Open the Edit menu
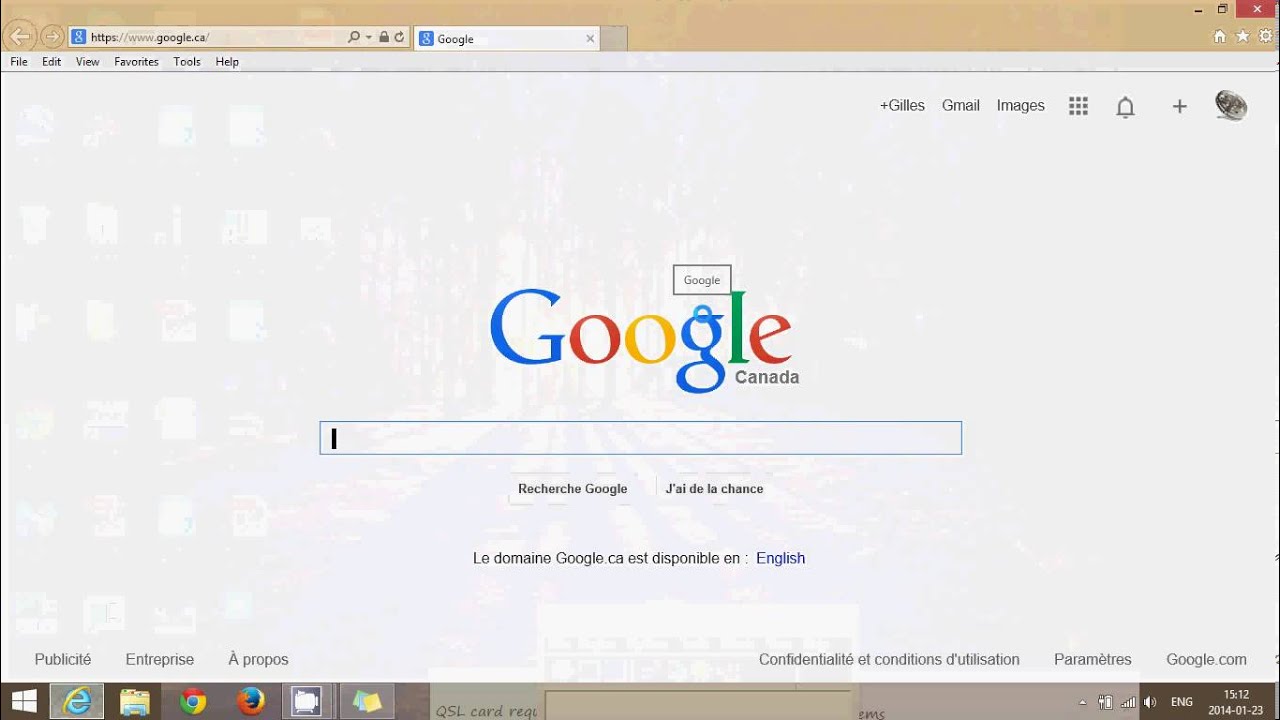Viewport: 1280px width, 720px height. tap(52, 62)
